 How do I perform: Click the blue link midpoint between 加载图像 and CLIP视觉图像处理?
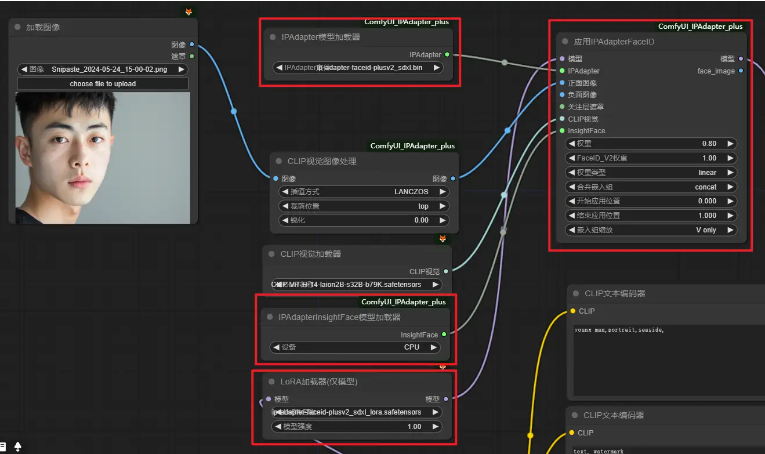234,111
